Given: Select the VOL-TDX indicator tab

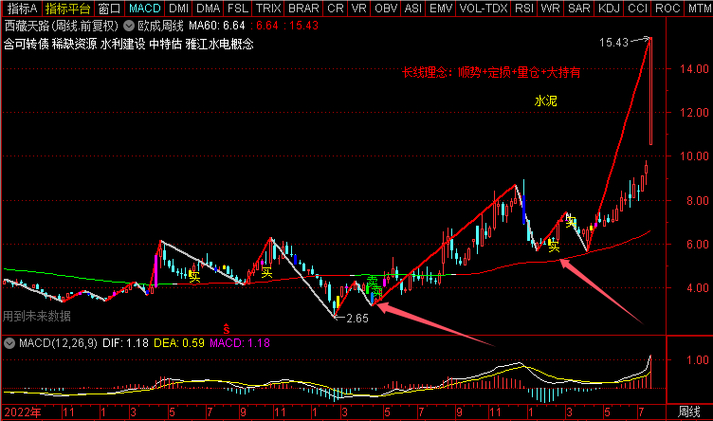Looking at the screenshot, I should pos(482,8).
